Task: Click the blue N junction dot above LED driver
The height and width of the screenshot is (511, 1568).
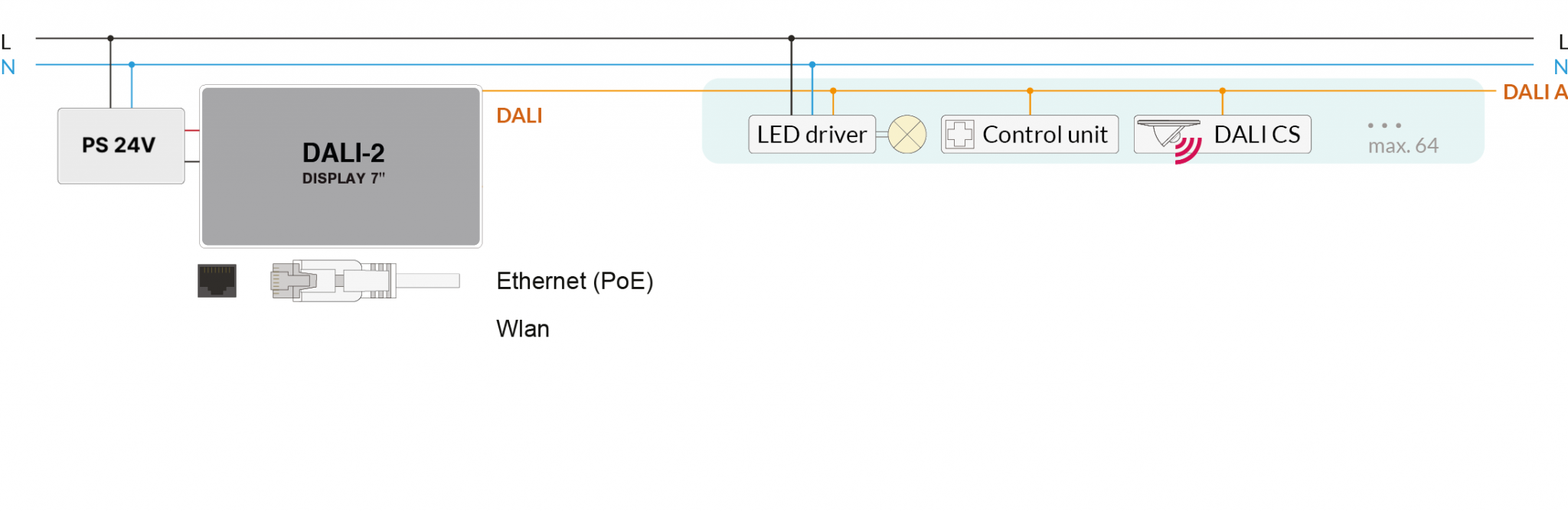Action: click(812, 65)
